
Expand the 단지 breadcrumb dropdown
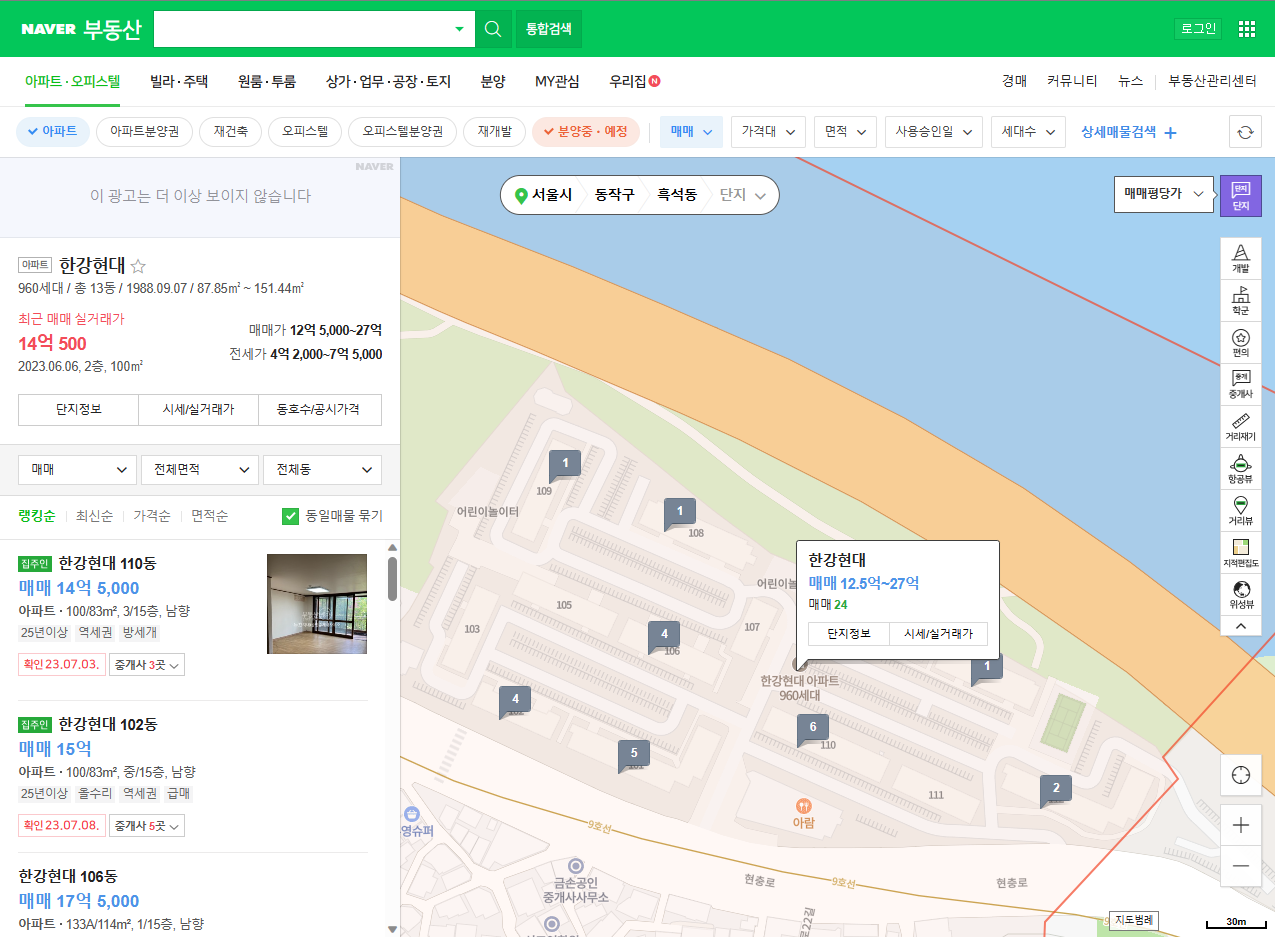pyautogui.click(x=743, y=195)
